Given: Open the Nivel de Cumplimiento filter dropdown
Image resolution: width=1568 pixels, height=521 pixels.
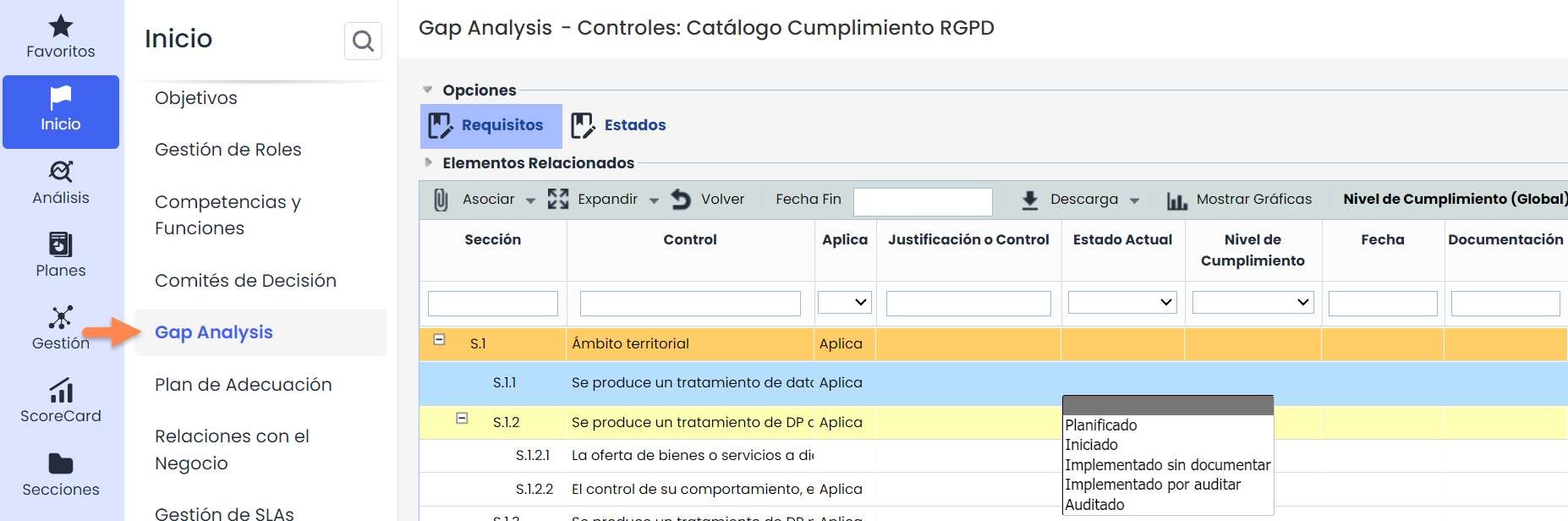Looking at the screenshot, I should point(1252,303).
